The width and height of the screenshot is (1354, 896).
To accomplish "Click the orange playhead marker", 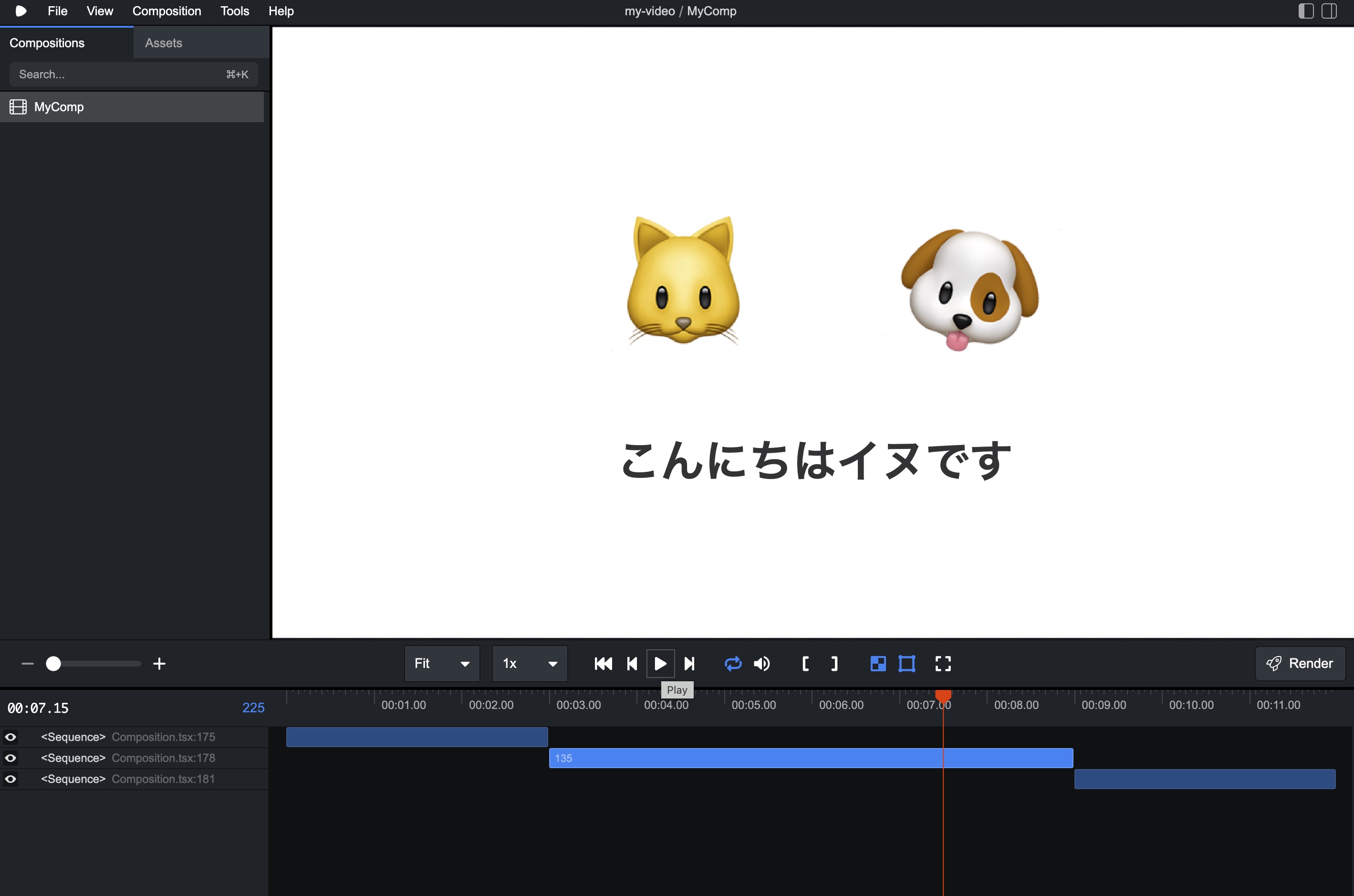I will point(943,696).
